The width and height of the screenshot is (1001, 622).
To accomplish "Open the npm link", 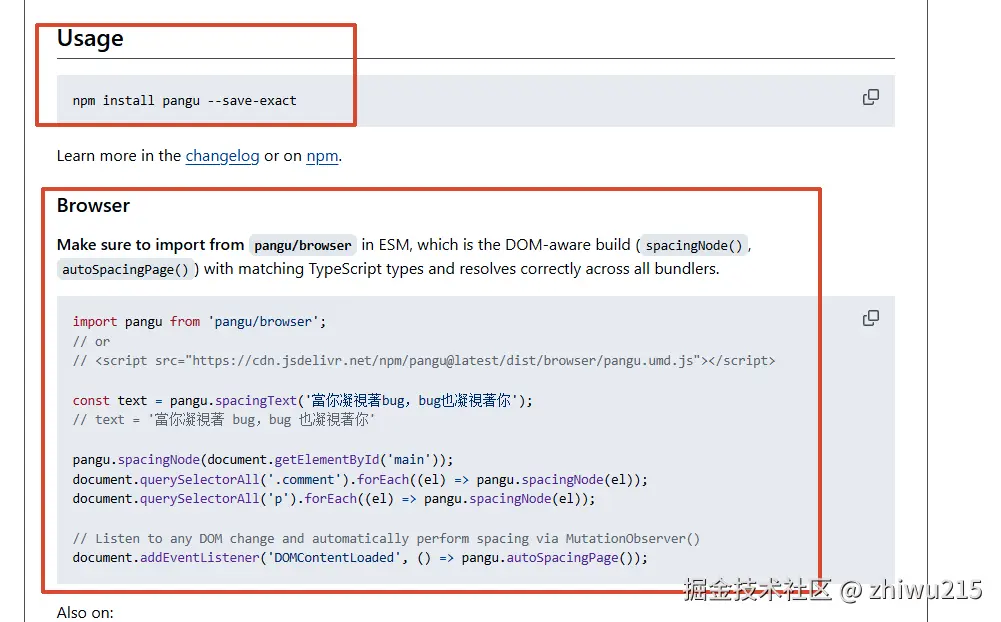I will pos(322,156).
